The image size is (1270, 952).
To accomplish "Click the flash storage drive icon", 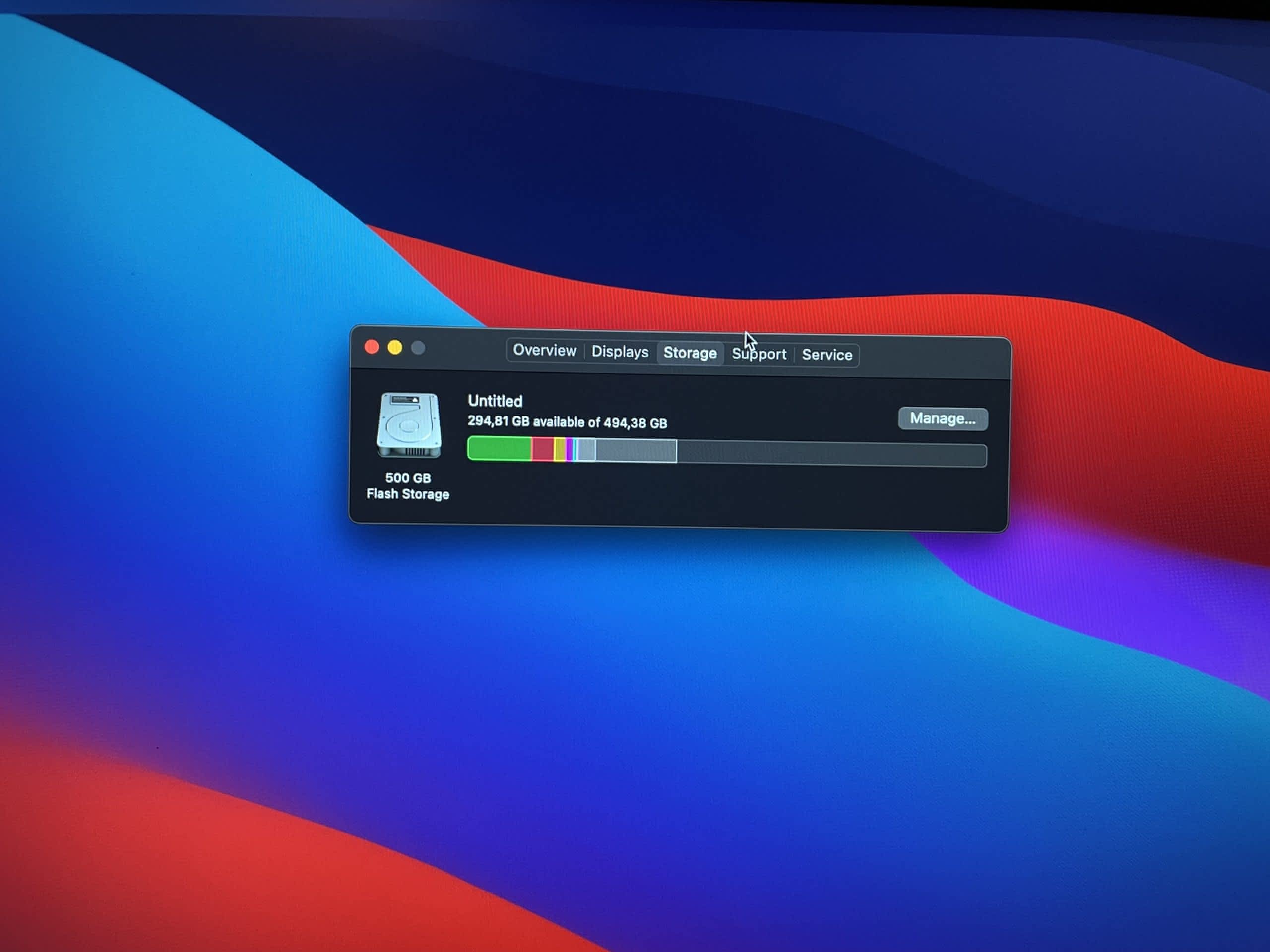I will (x=408, y=425).
